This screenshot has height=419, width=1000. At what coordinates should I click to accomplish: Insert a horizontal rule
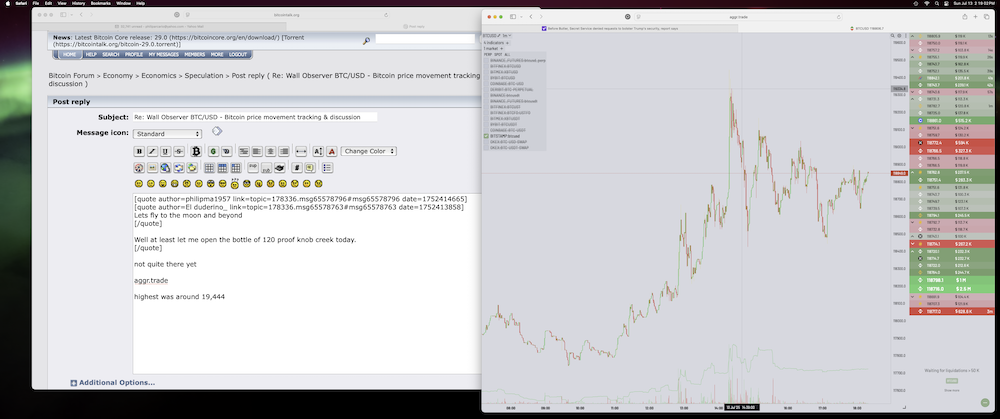(x=301, y=151)
